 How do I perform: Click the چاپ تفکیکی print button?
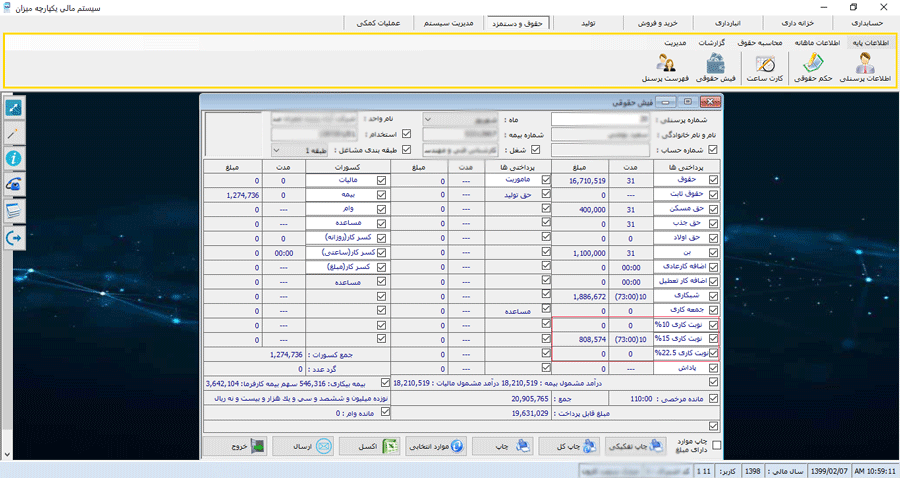pos(636,446)
